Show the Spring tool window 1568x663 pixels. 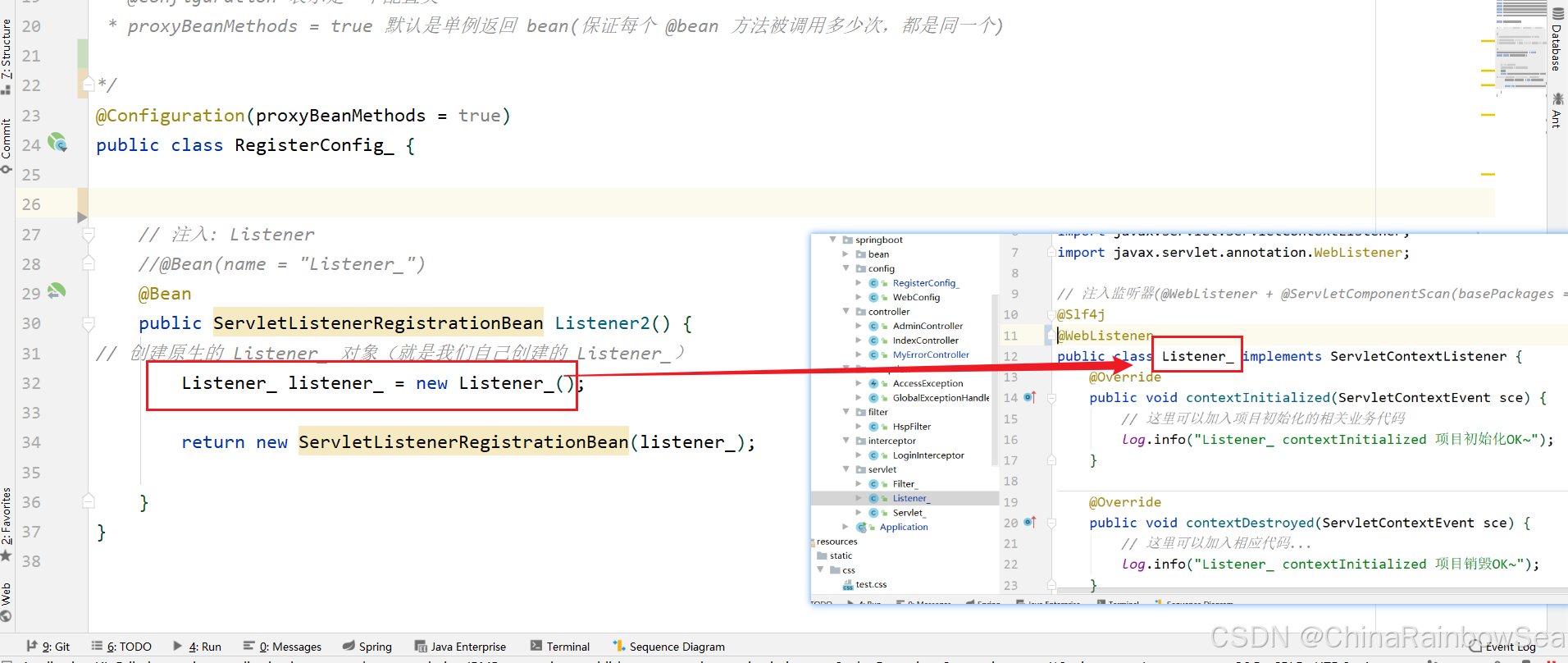[367, 647]
